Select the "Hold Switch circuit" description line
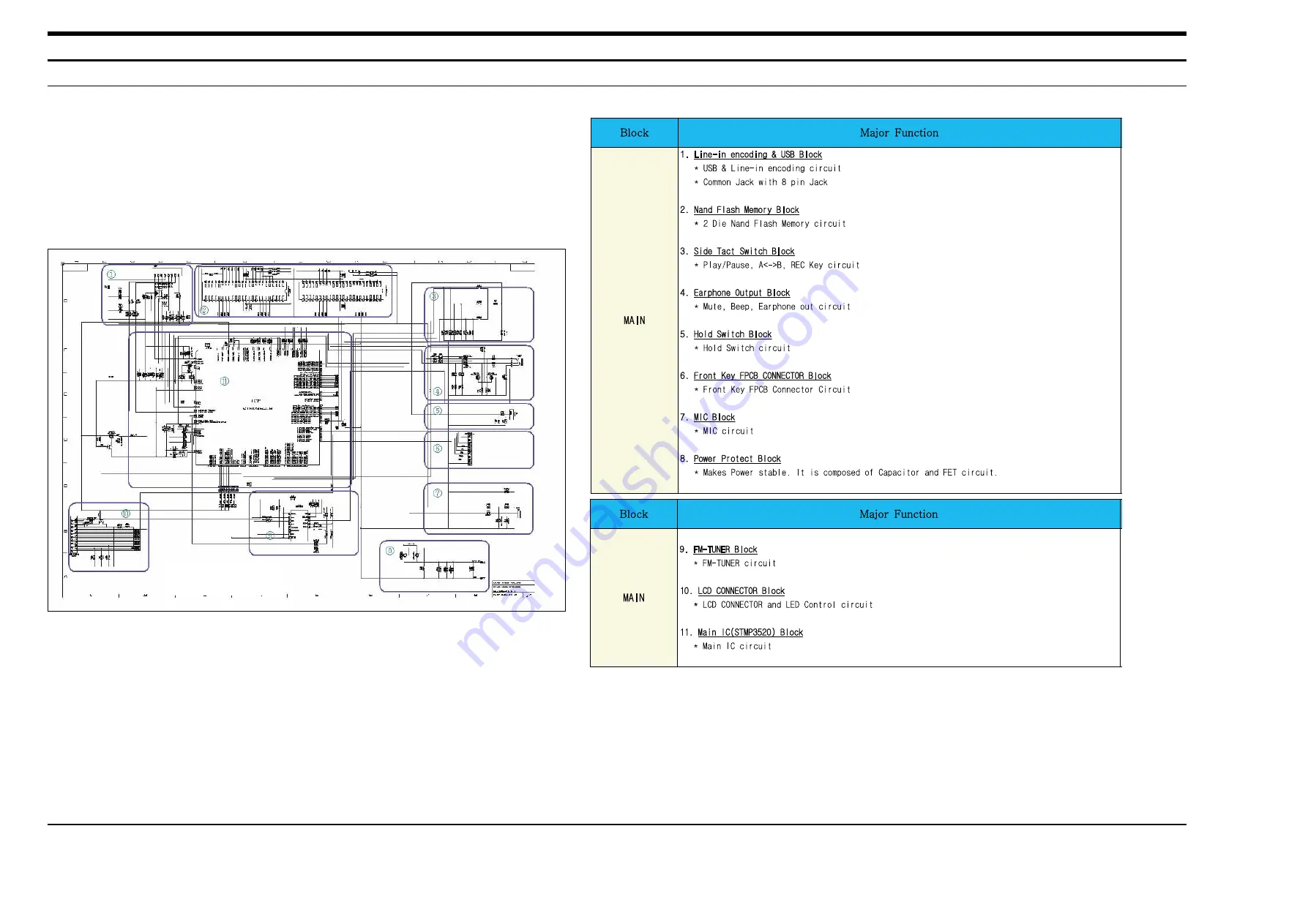This screenshot has height=924, width=1308. pos(747,348)
